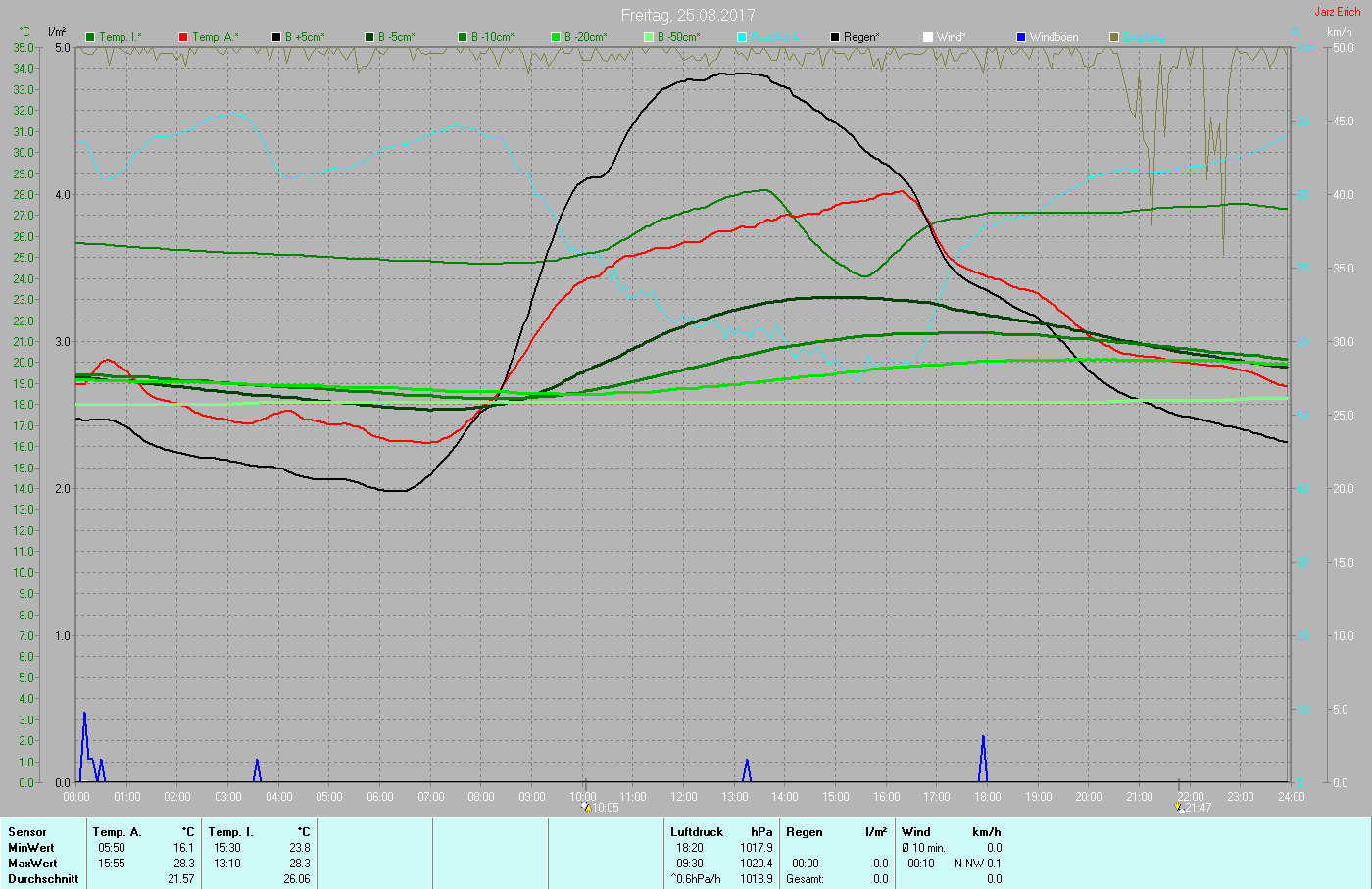Click the '10:05' time marker label
The image size is (1372, 889).
(x=605, y=808)
